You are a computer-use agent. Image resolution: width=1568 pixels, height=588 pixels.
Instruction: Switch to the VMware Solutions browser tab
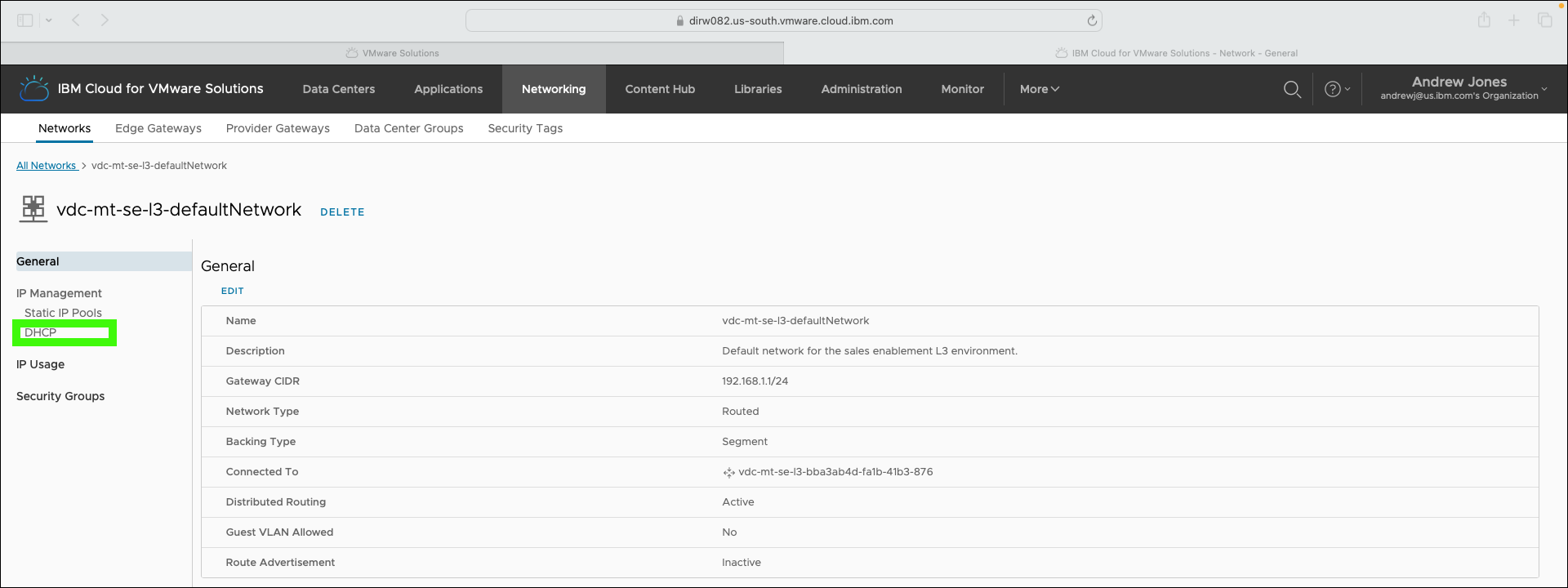(x=392, y=53)
